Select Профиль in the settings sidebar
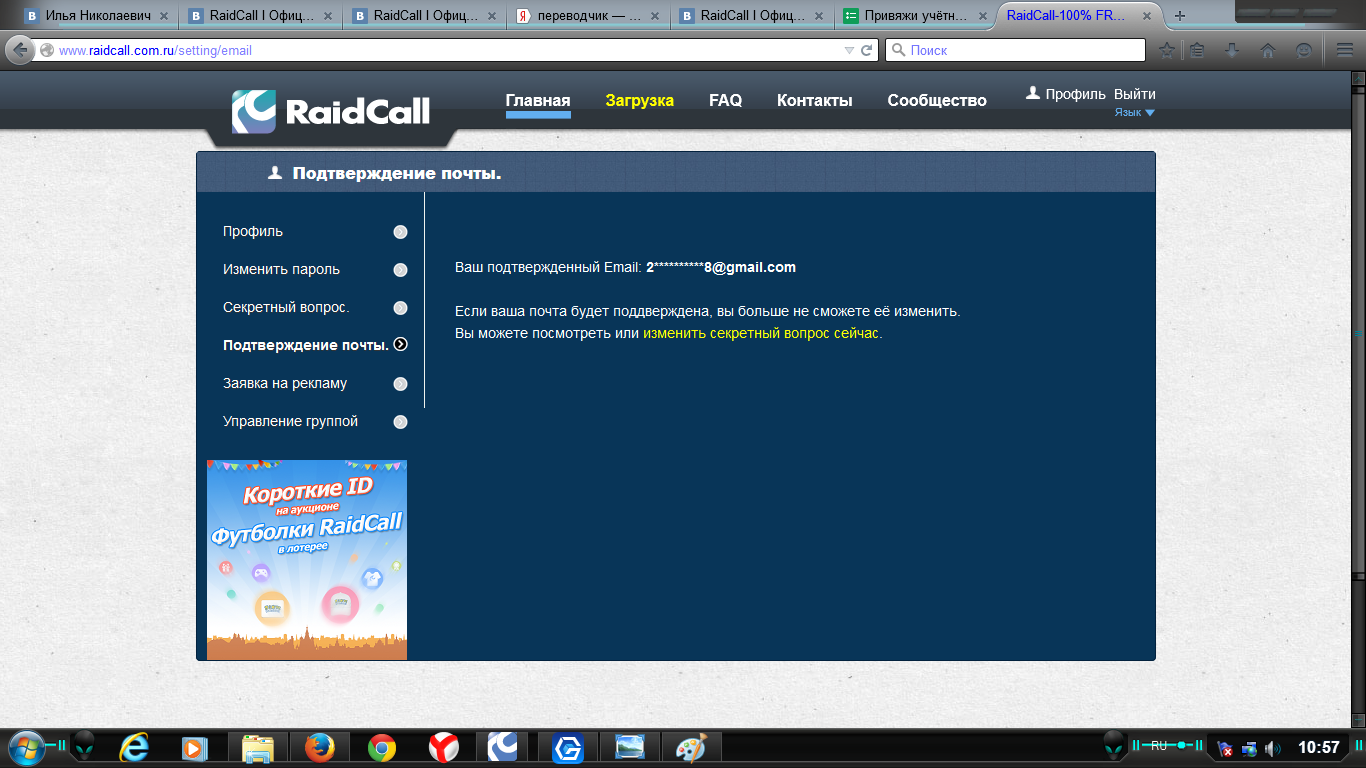This screenshot has height=768, width=1366. (x=253, y=231)
